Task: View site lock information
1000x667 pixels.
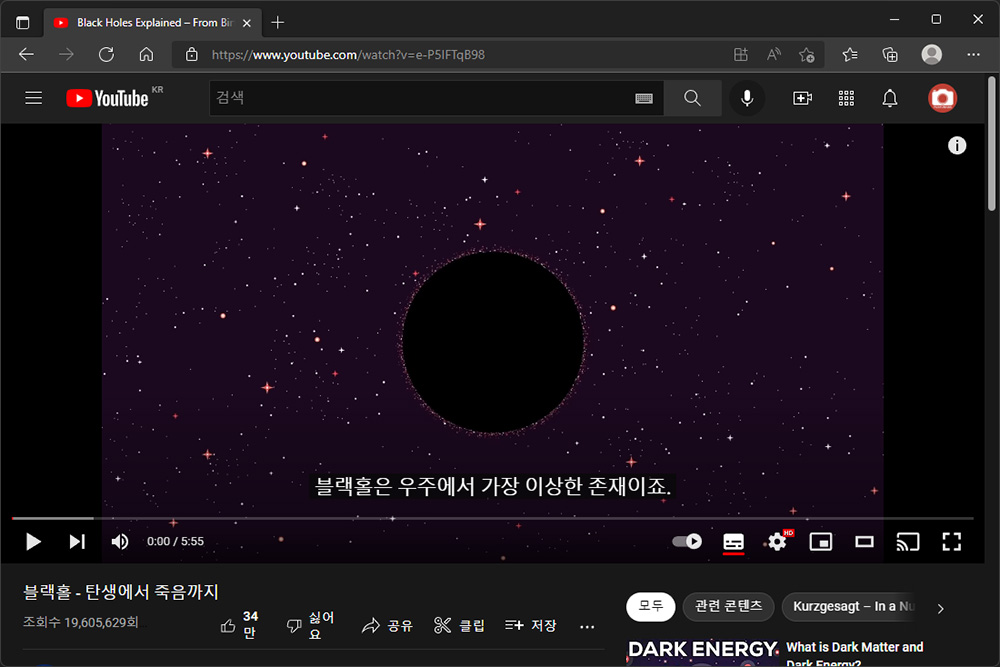Action: (191, 55)
